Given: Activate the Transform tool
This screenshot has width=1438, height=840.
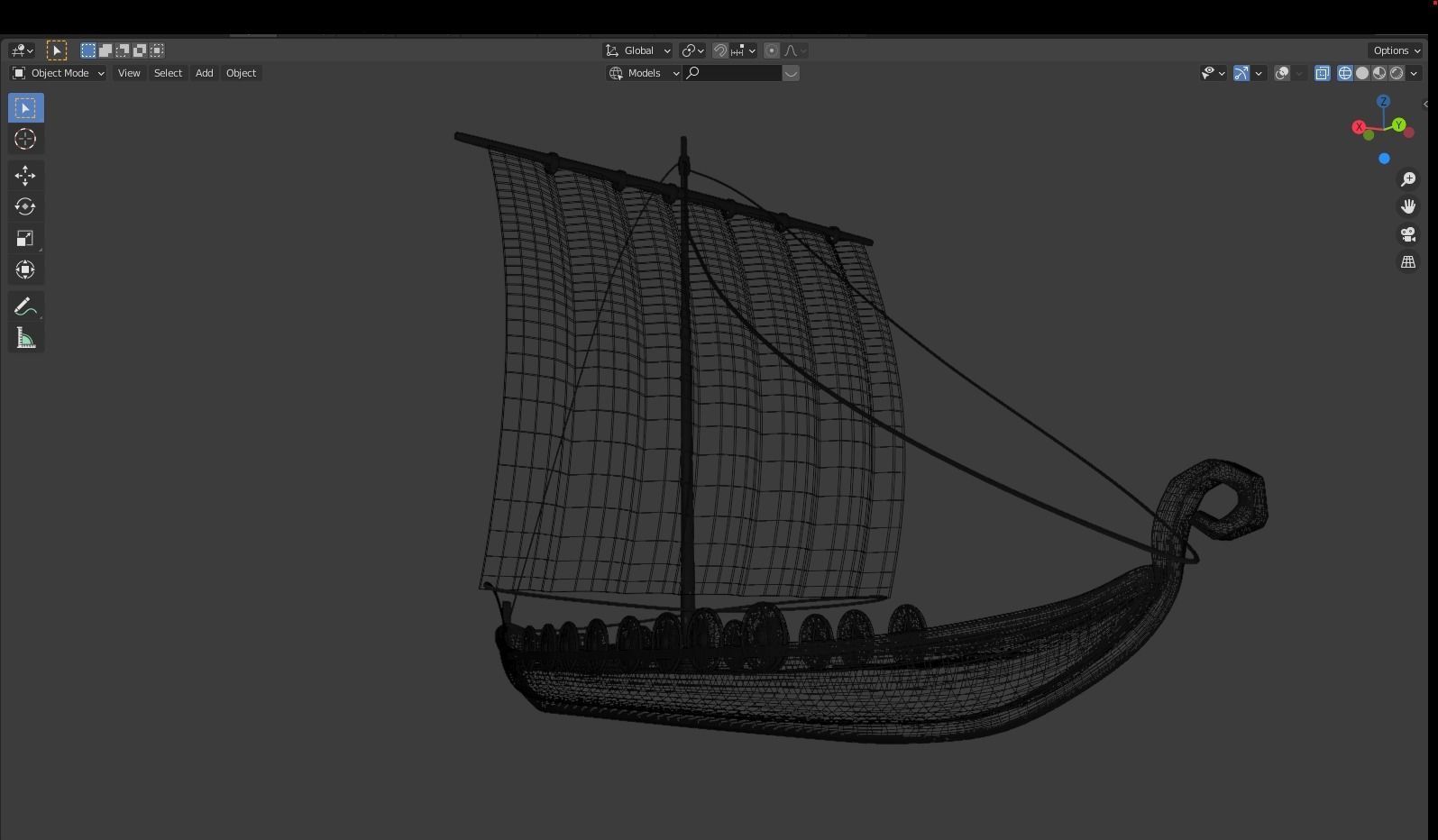Looking at the screenshot, I should [x=25, y=269].
